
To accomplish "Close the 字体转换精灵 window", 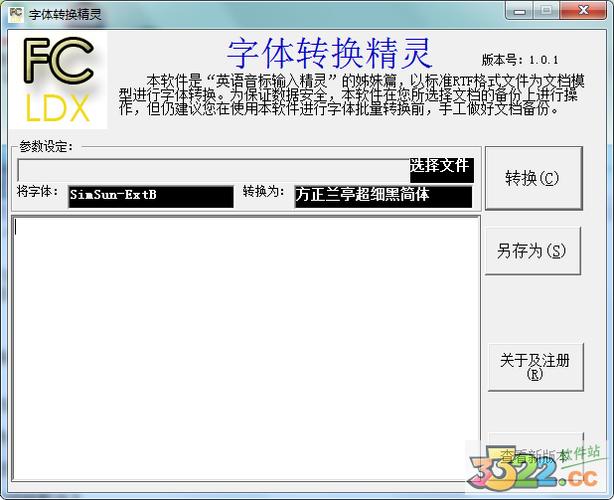I will (x=583, y=11).
